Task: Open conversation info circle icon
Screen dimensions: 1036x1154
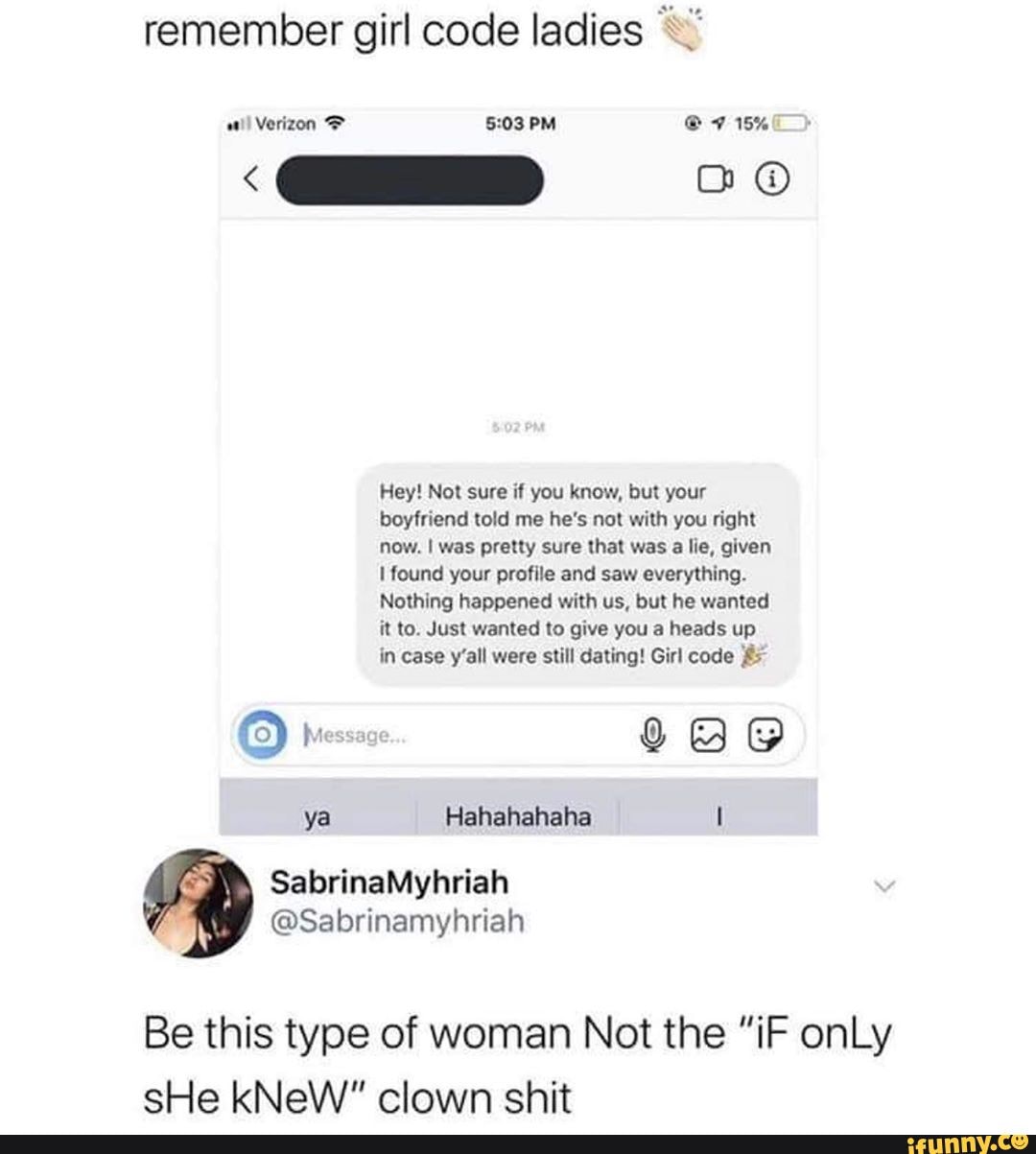Action: click(774, 179)
